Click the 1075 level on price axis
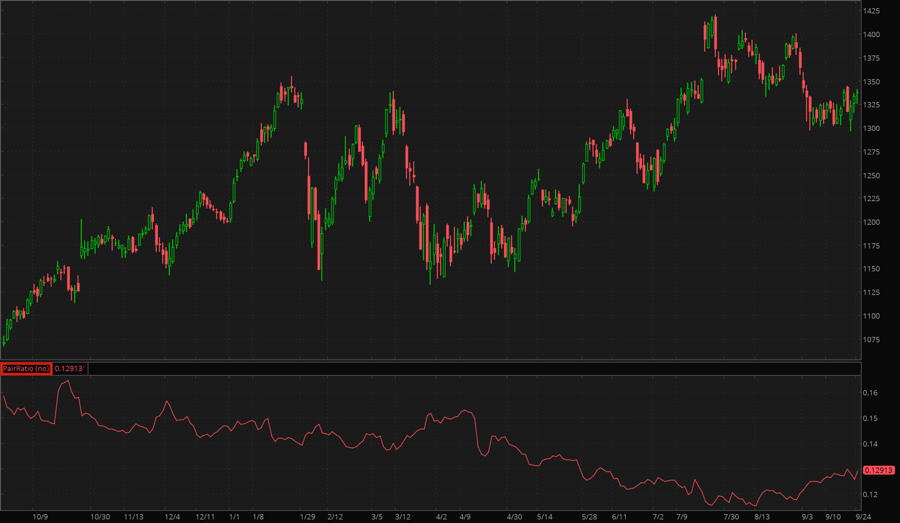The image size is (900, 523). (x=875, y=339)
